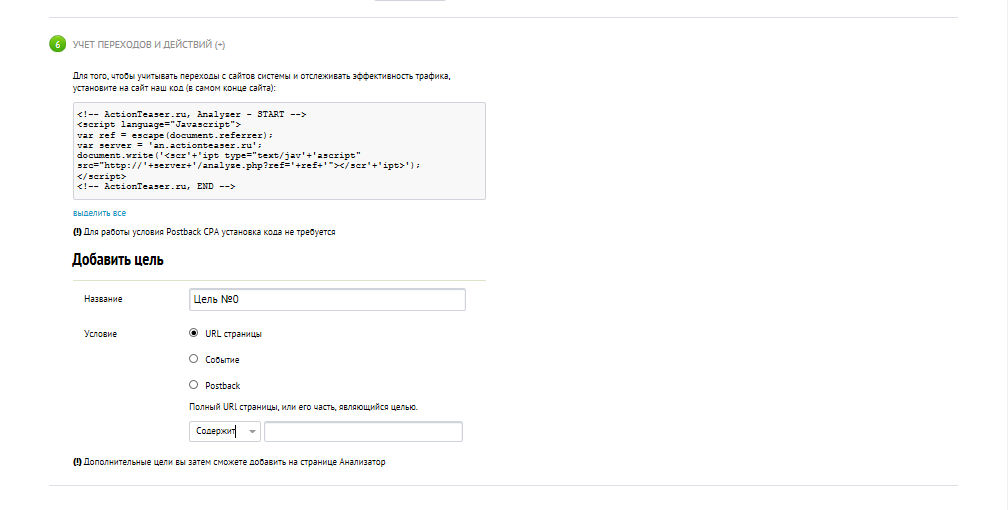The image size is (1008, 510).
Task: Click the 'Условие' field label
Action: coord(100,334)
